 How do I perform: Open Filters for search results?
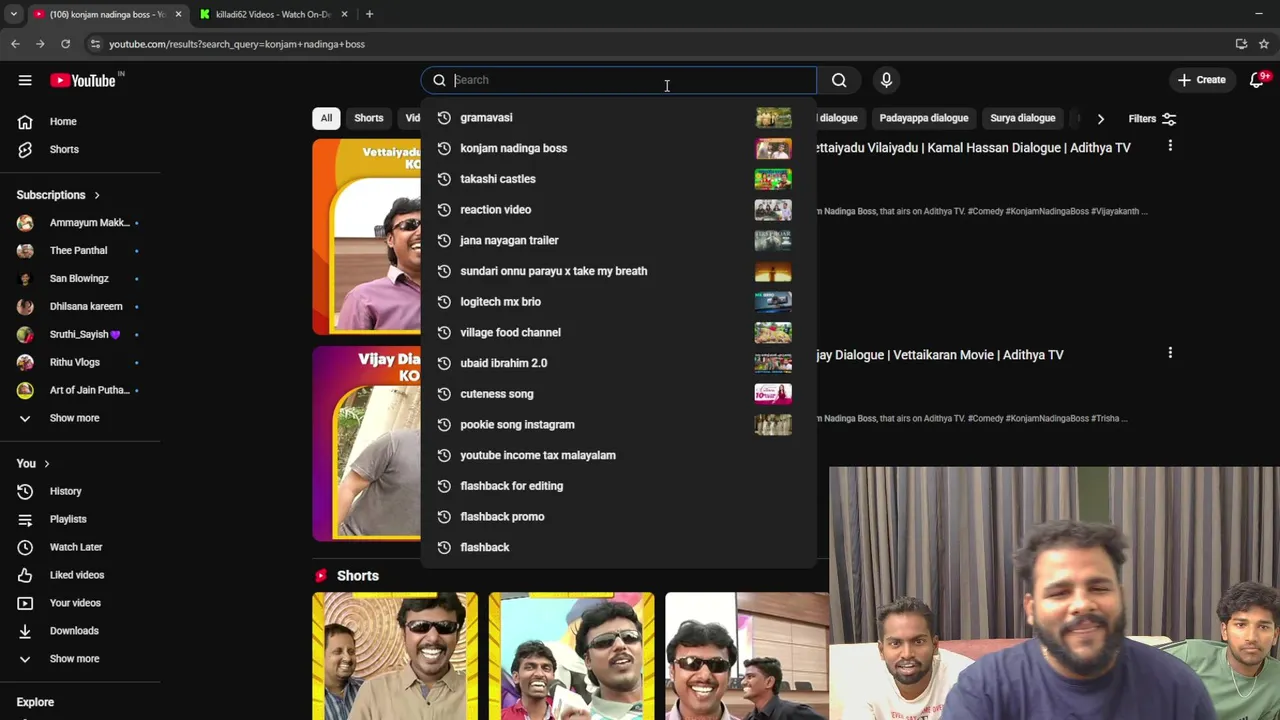click(1152, 118)
